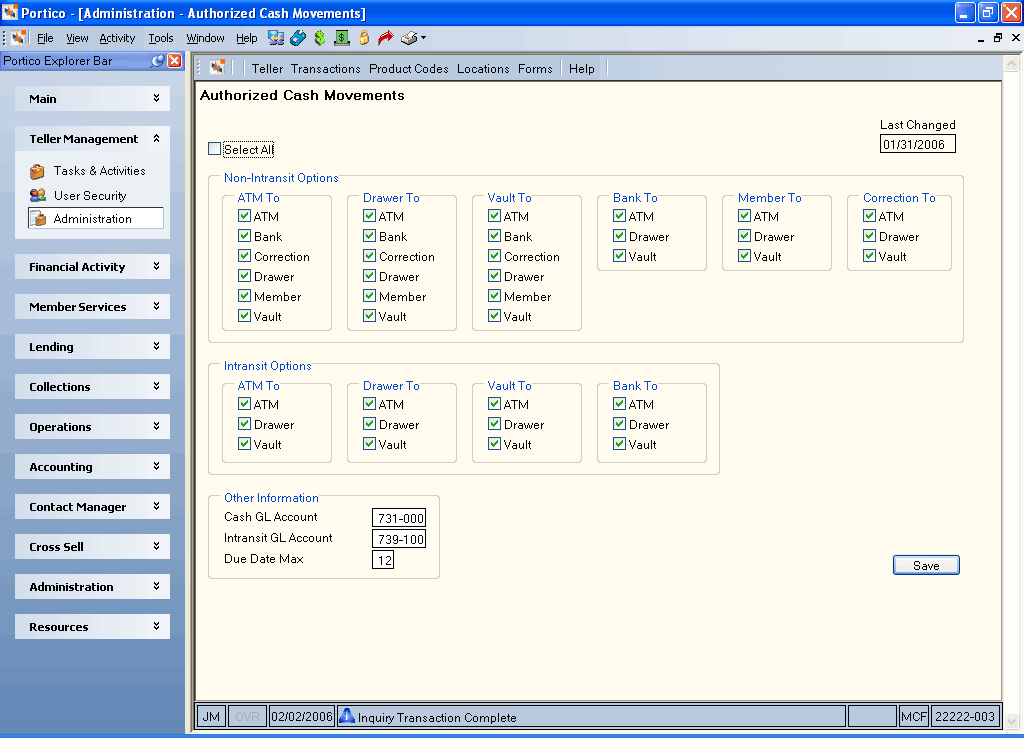Expand the Main section
The height and width of the screenshot is (738, 1024).
click(157, 99)
